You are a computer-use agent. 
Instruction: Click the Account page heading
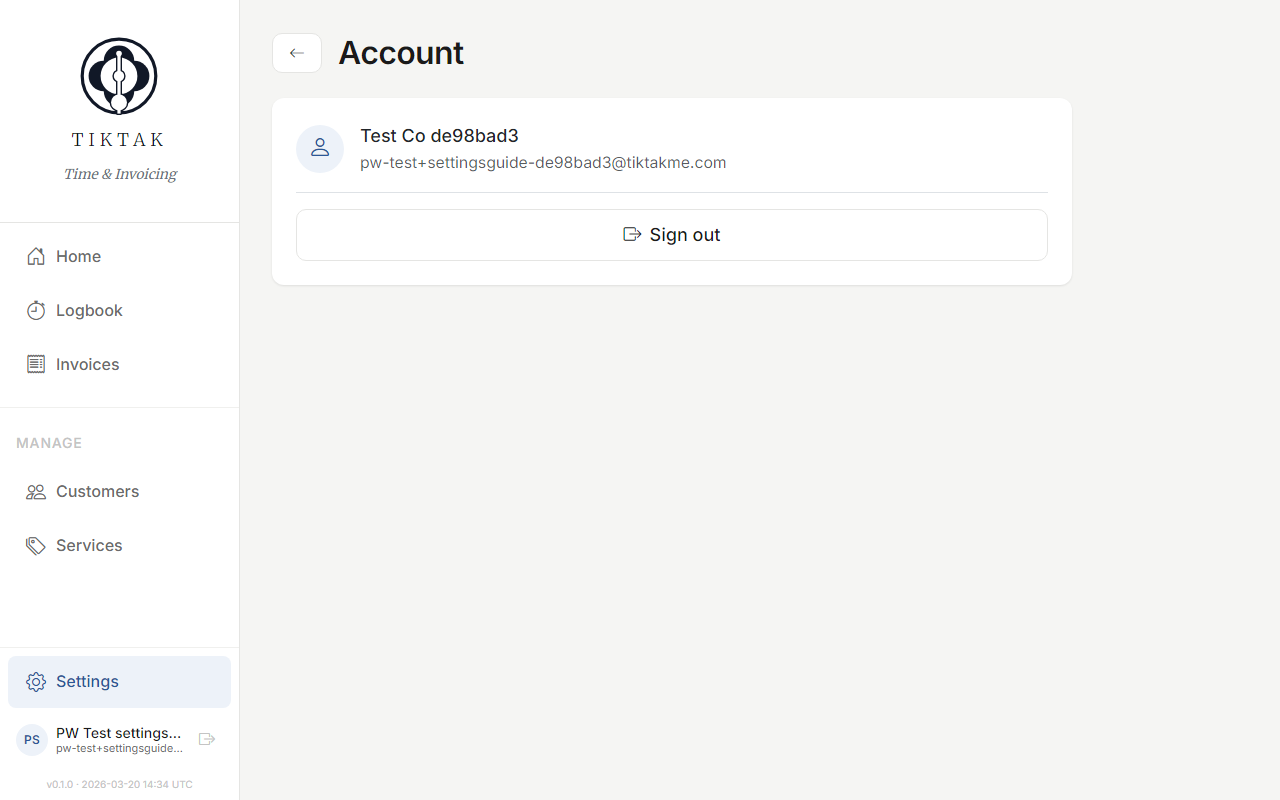(401, 53)
